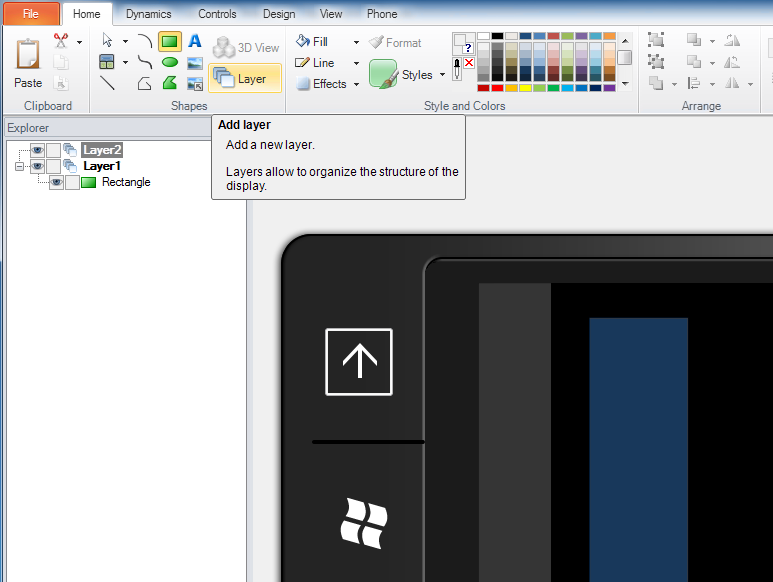Expand the Effects dropdown menu
Viewport: 773px width, 582px height.
(x=356, y=84)
